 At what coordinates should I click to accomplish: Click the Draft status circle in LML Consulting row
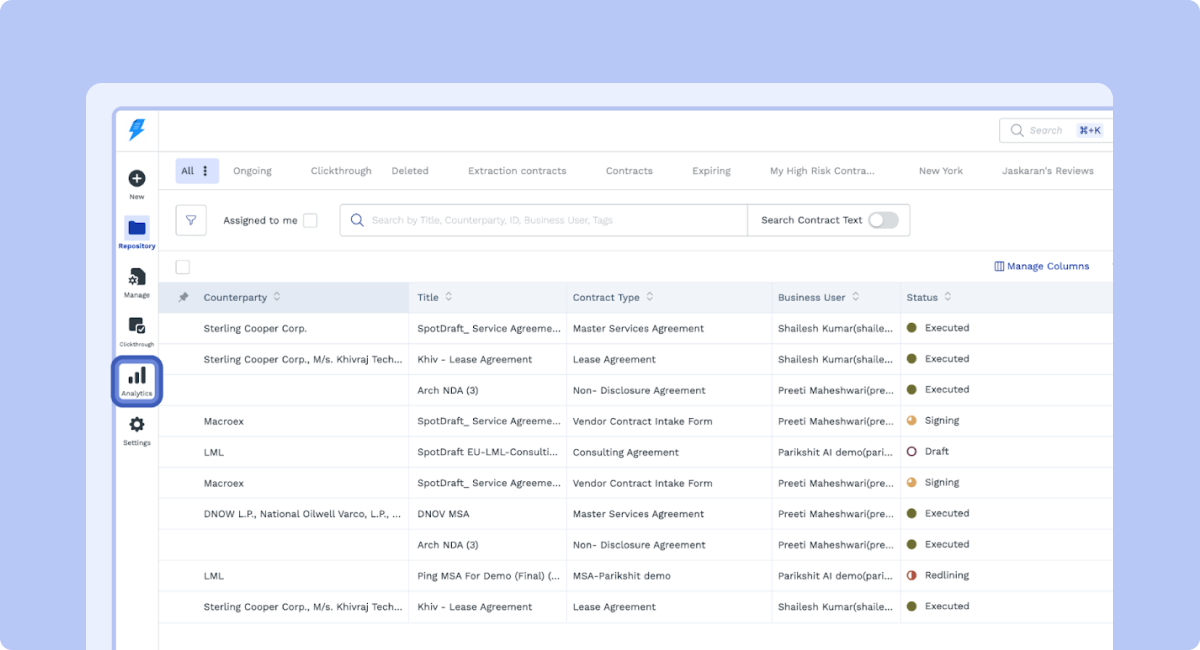tap(911, 452)
